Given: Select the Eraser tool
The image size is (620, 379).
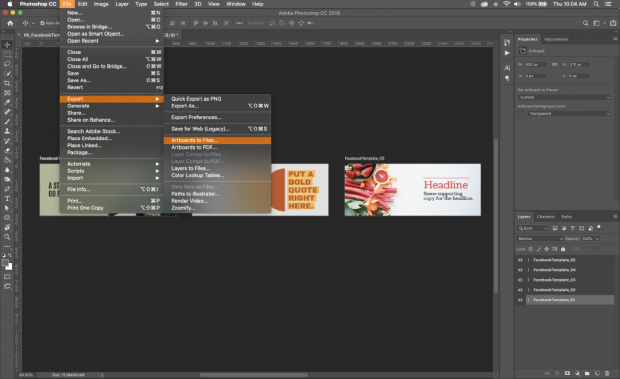Looking at the screenshot, I should click(7, 150).
